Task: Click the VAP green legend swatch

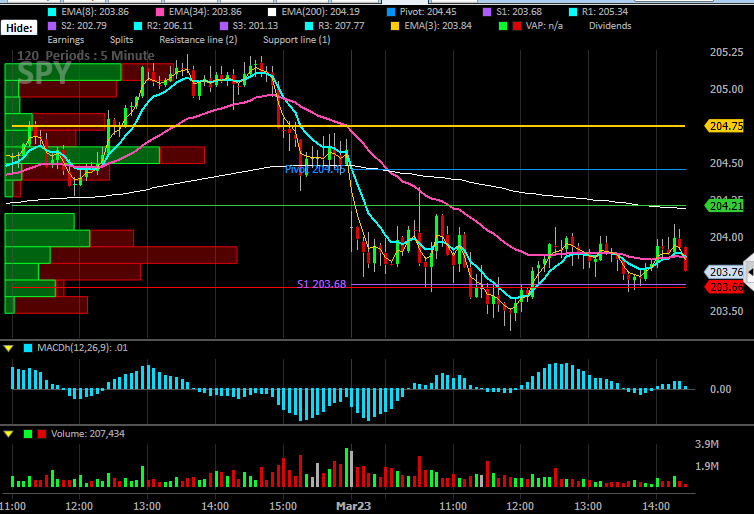Action: pos(503,26)
